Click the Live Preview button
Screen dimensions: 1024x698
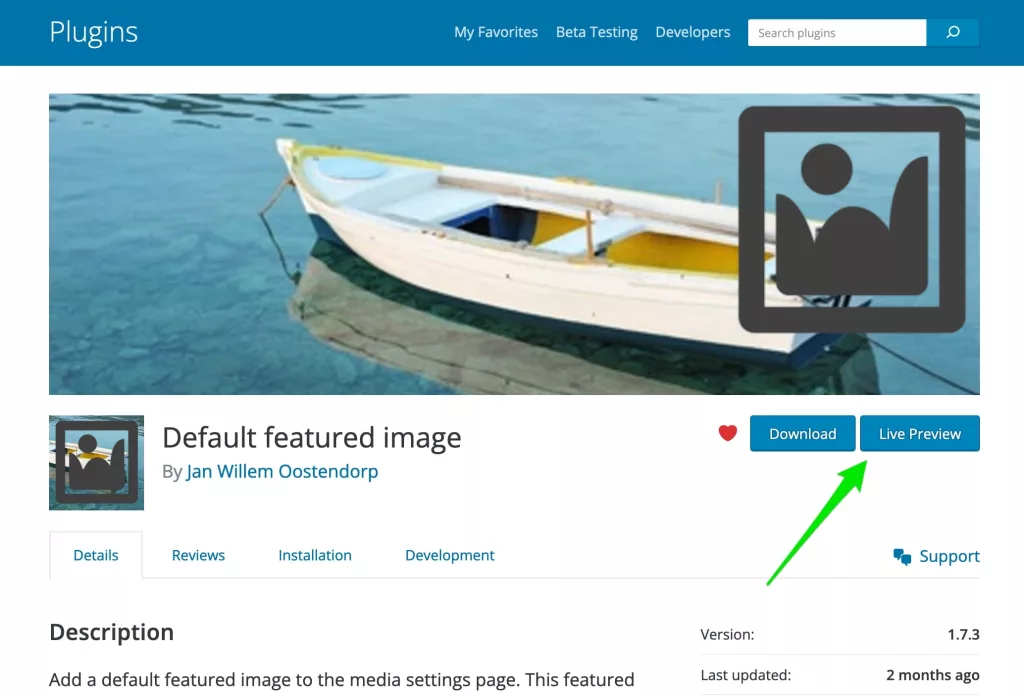coord(920,434)
